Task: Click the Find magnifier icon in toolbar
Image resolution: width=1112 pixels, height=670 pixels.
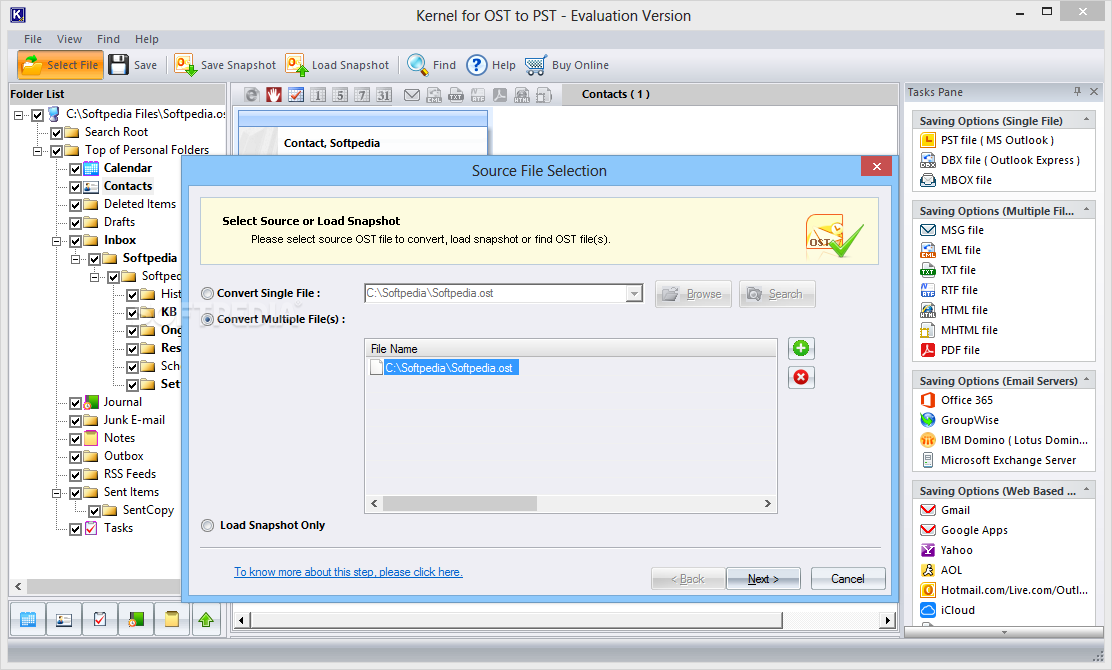Action: 417,65
